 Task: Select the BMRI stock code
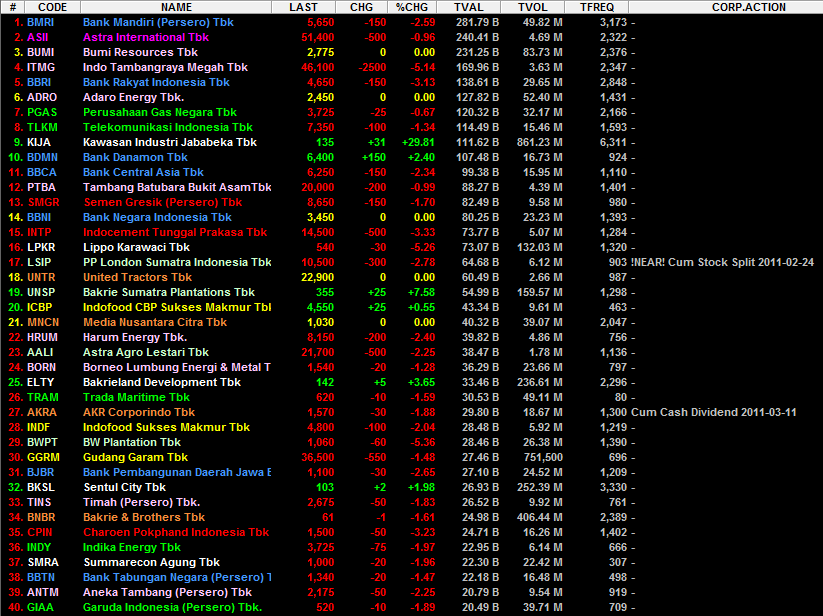40,23
